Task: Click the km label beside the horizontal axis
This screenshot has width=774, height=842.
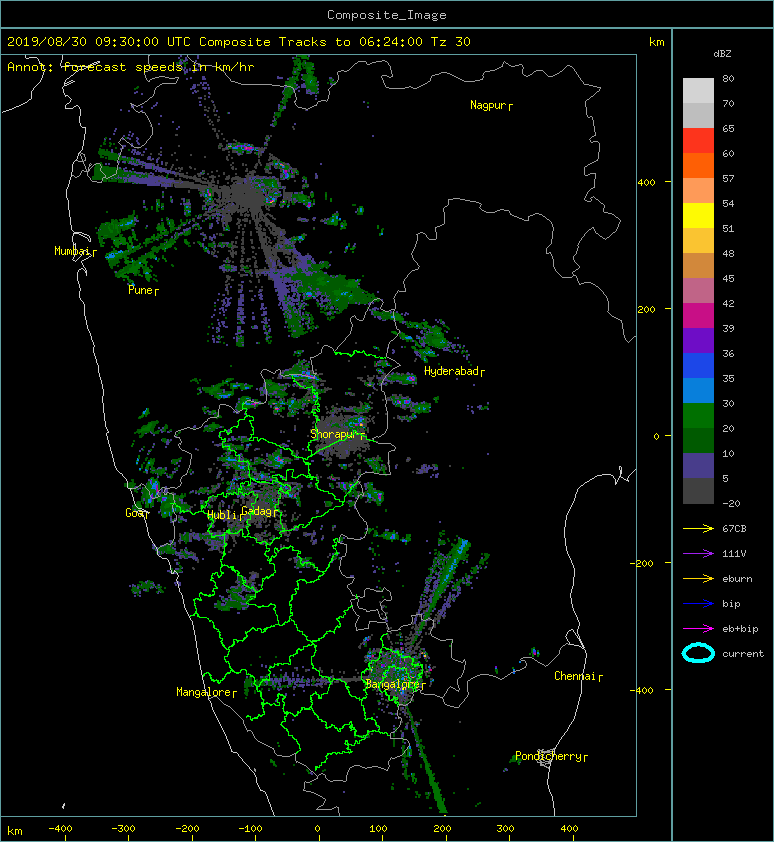Action: [x=15, y=831]
